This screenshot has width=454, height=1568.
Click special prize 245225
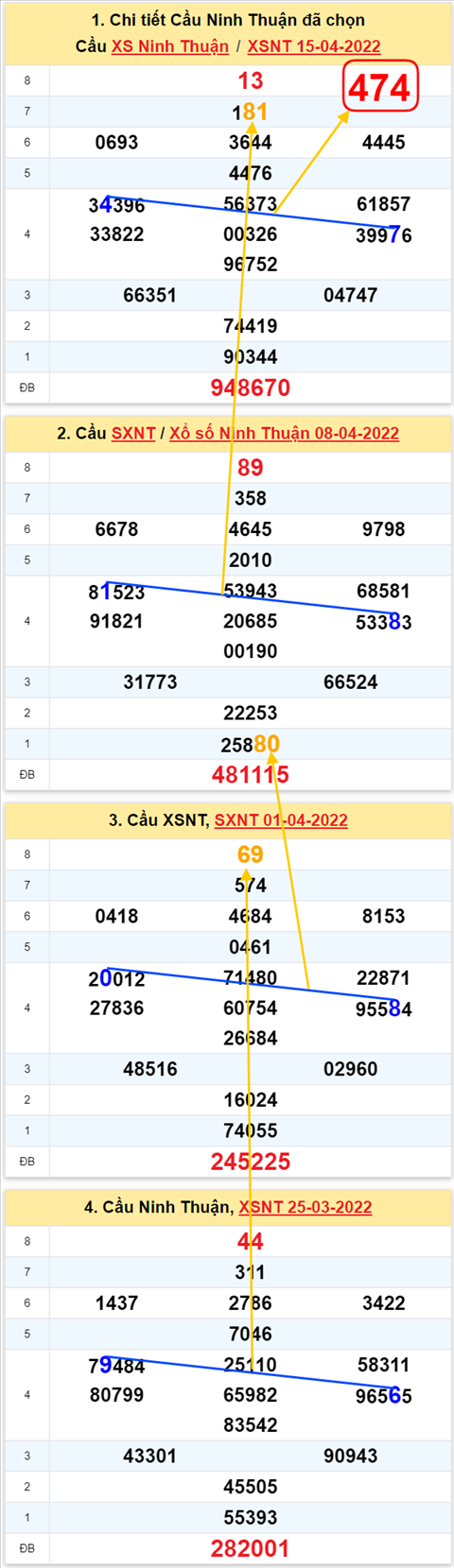coord(251,1162)
